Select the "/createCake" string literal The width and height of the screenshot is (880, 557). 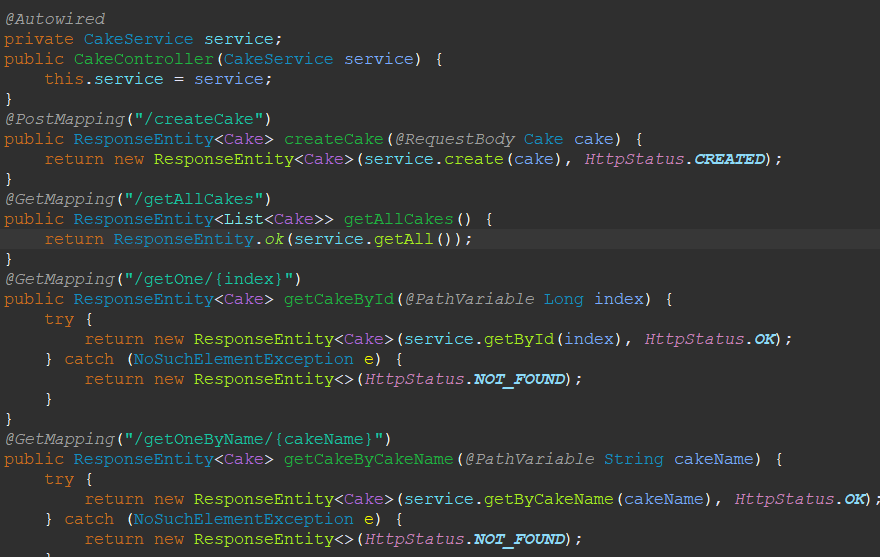click(x=199, y=119)
